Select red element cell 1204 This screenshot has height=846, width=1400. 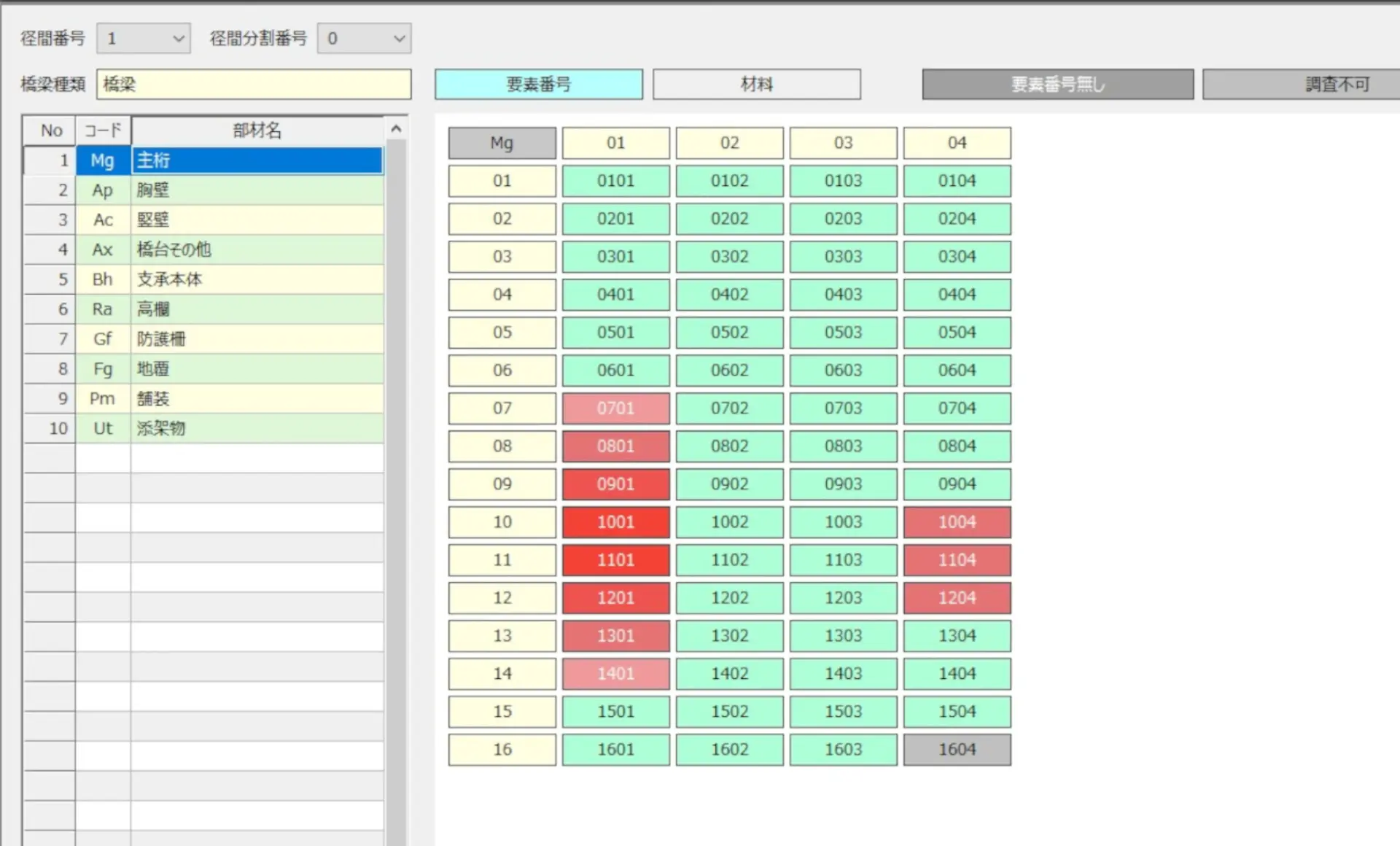tap(957, 598)
